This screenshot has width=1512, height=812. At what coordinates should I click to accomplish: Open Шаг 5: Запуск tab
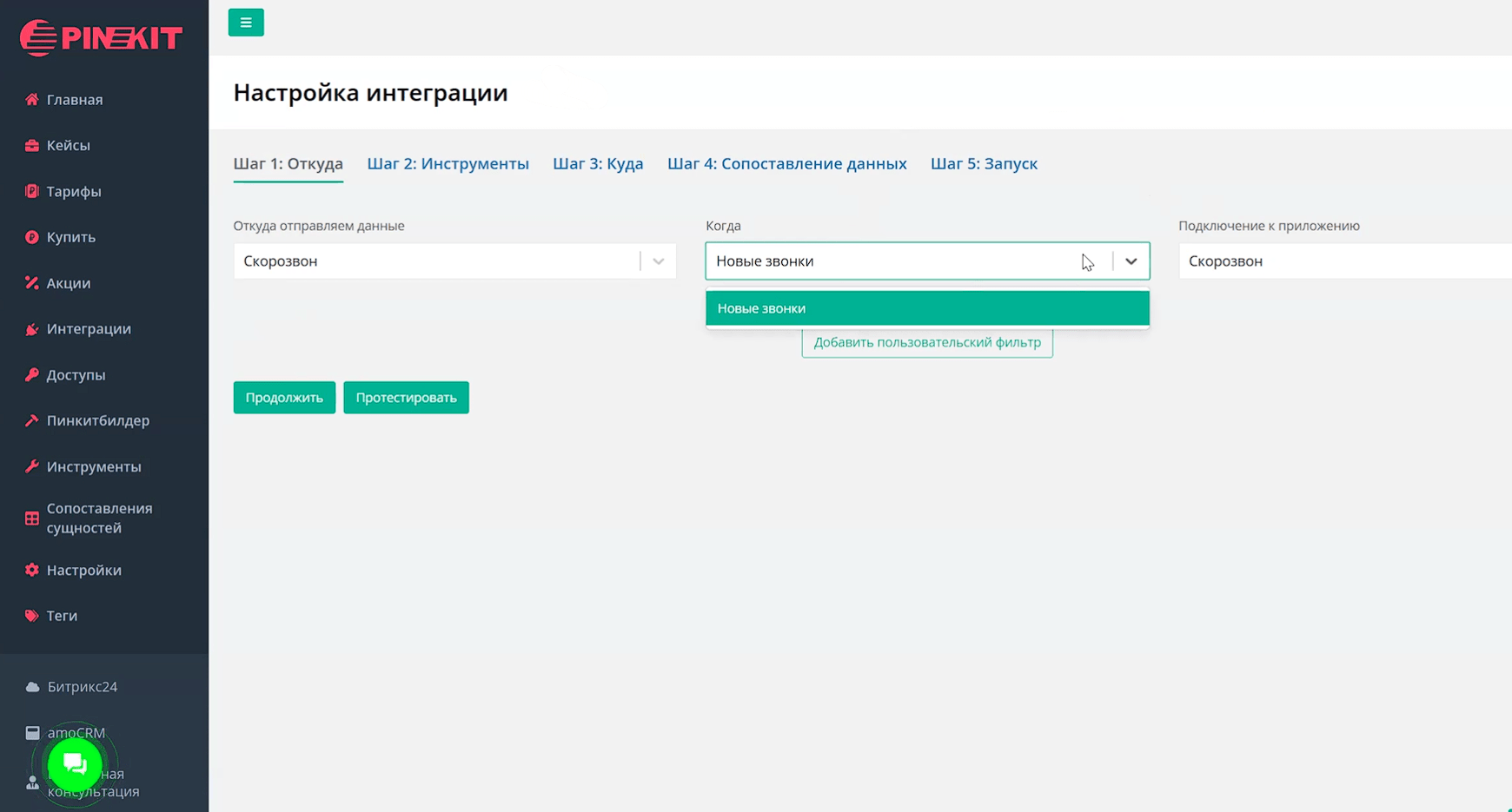click(984, 164)
